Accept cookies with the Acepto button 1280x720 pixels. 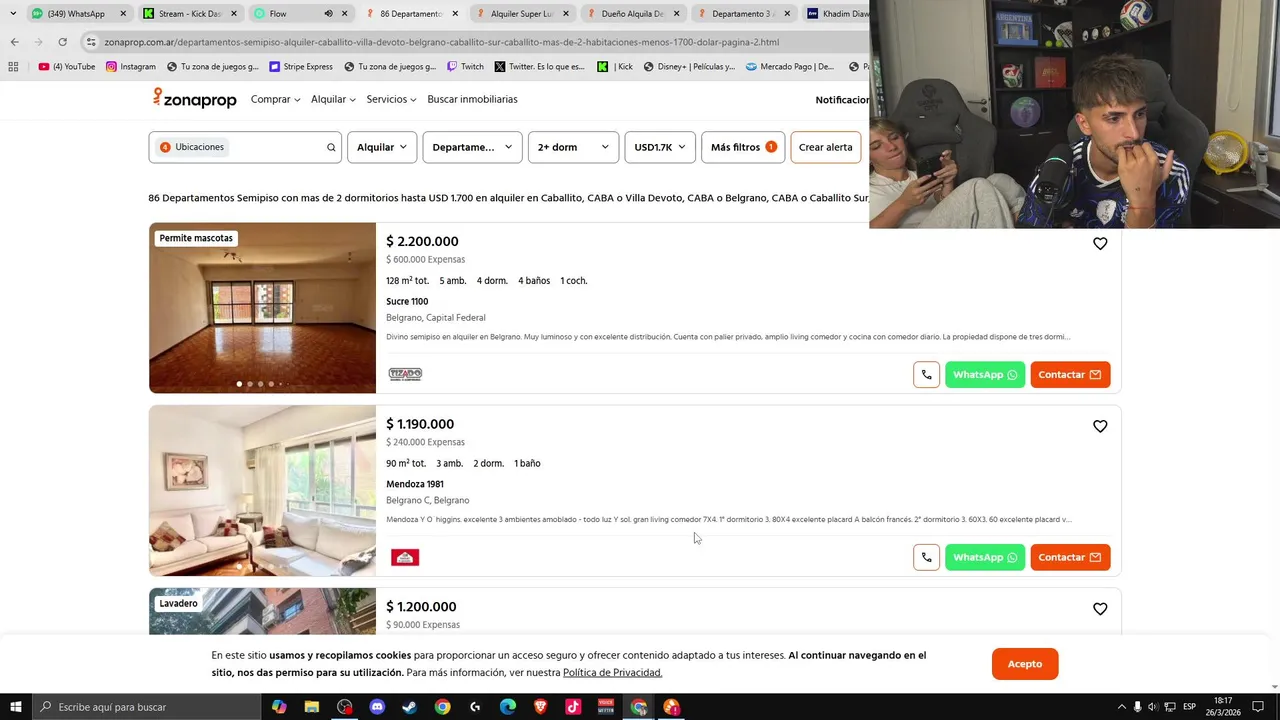coord(1025,664)
